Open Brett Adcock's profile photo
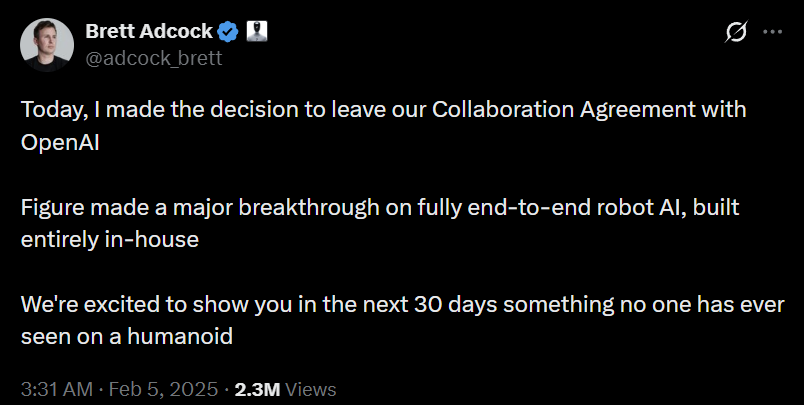Screen dimensions: 804x405 (x=44, y=44)
